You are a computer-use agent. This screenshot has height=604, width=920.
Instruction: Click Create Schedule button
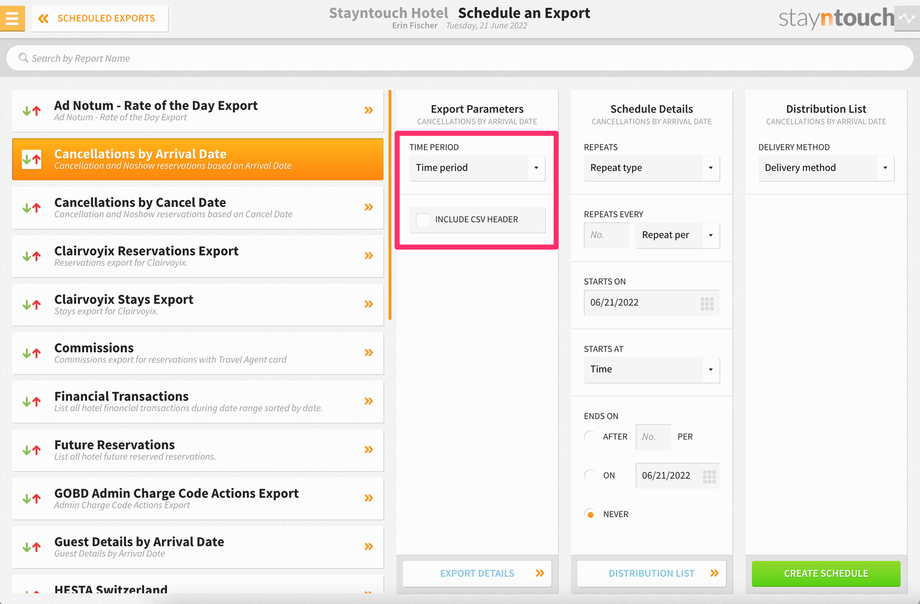pos(826,573)
